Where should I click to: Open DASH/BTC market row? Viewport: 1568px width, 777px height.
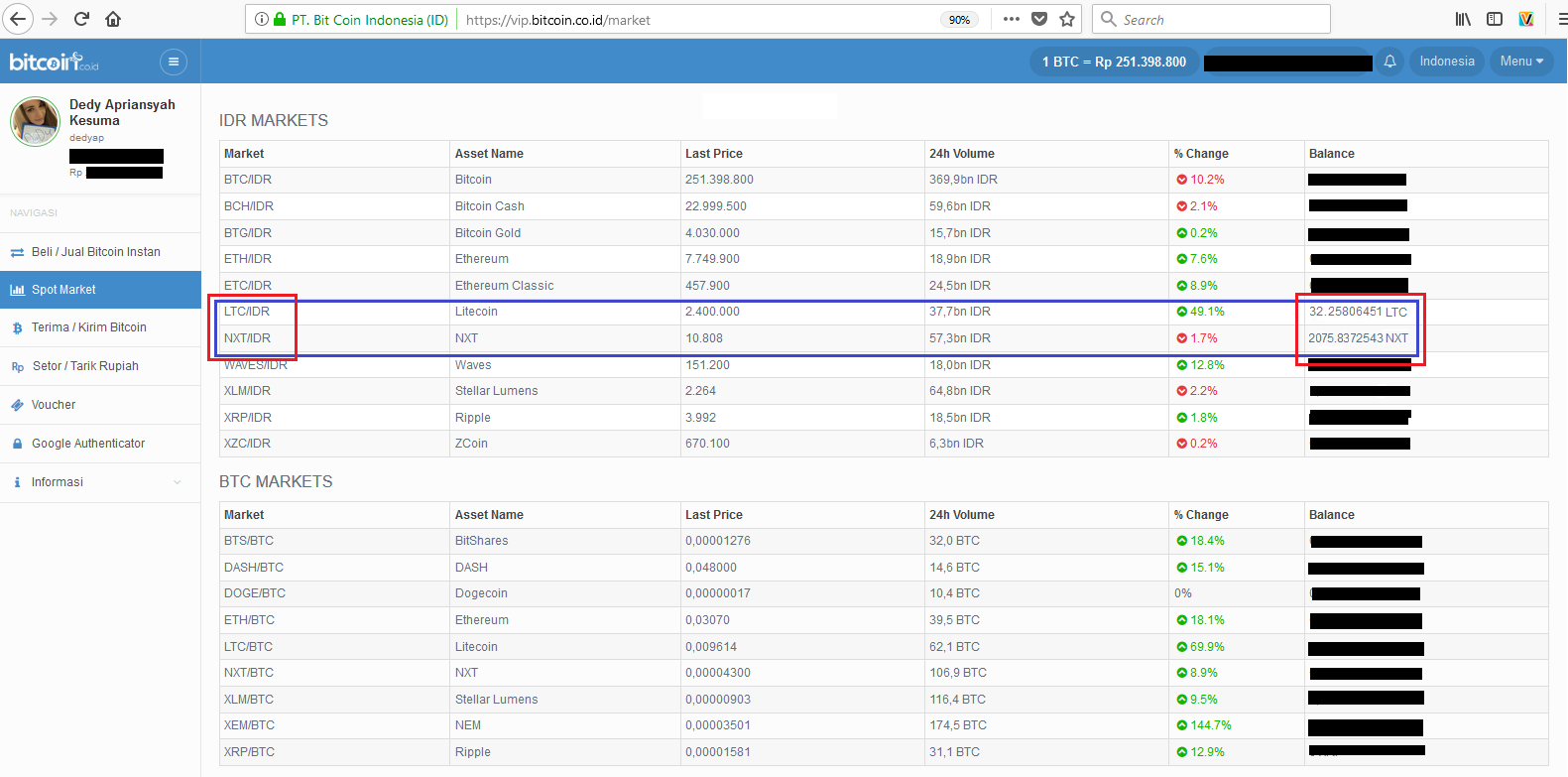coord(883,568)
